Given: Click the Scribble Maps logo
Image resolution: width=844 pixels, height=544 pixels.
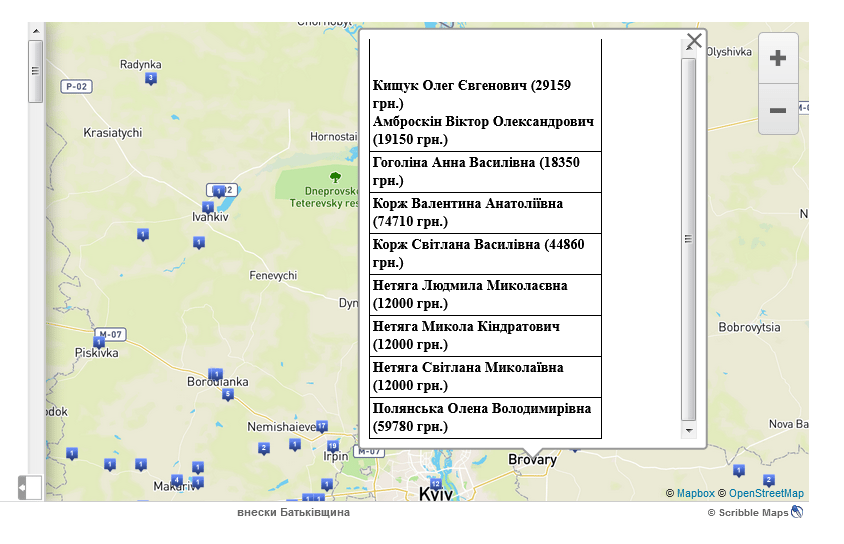Looking at the screenshot, I should pos(797,512).
